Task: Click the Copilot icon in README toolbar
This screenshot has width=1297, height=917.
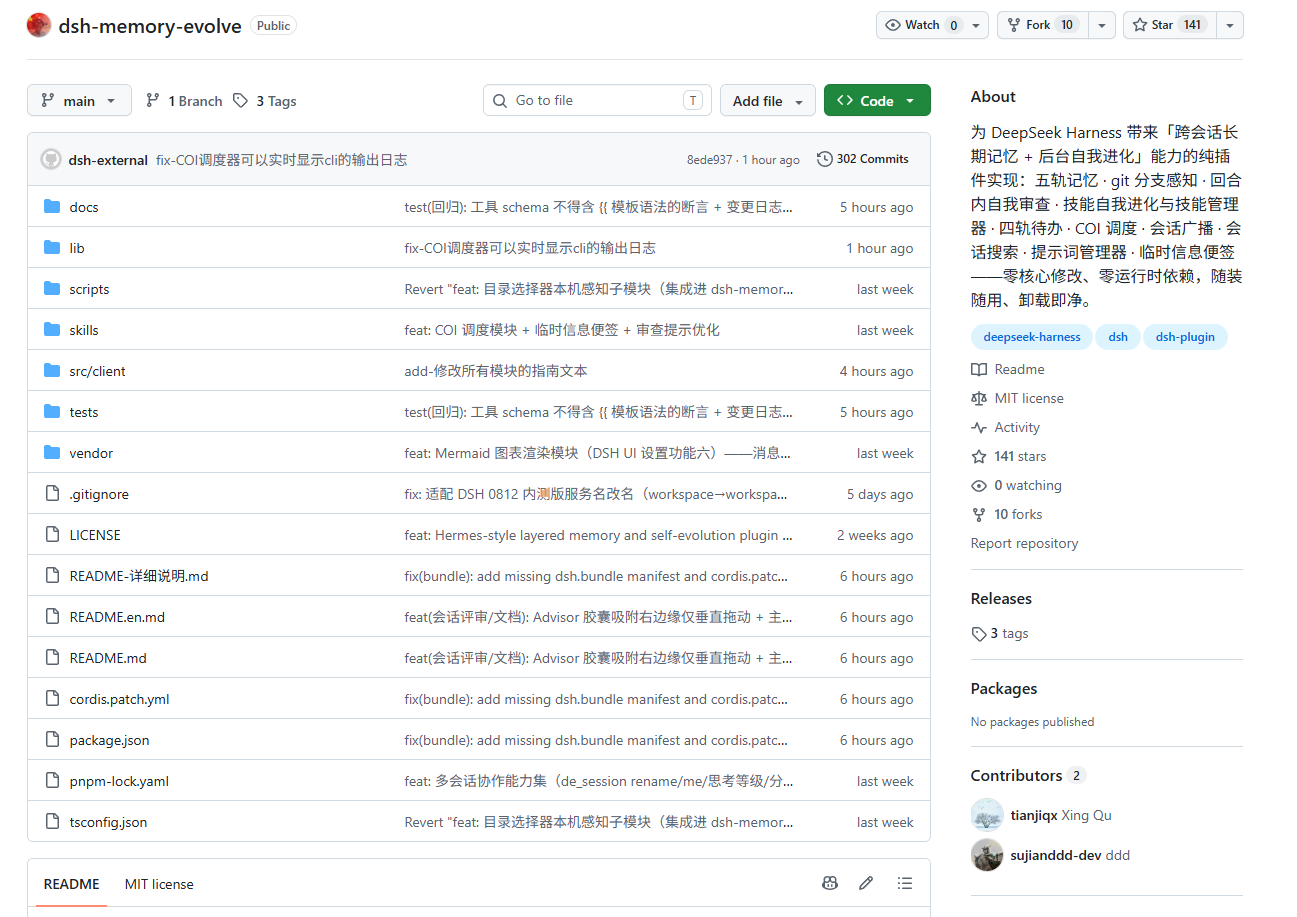Action: pyautogui.click(x=829, y=884)
